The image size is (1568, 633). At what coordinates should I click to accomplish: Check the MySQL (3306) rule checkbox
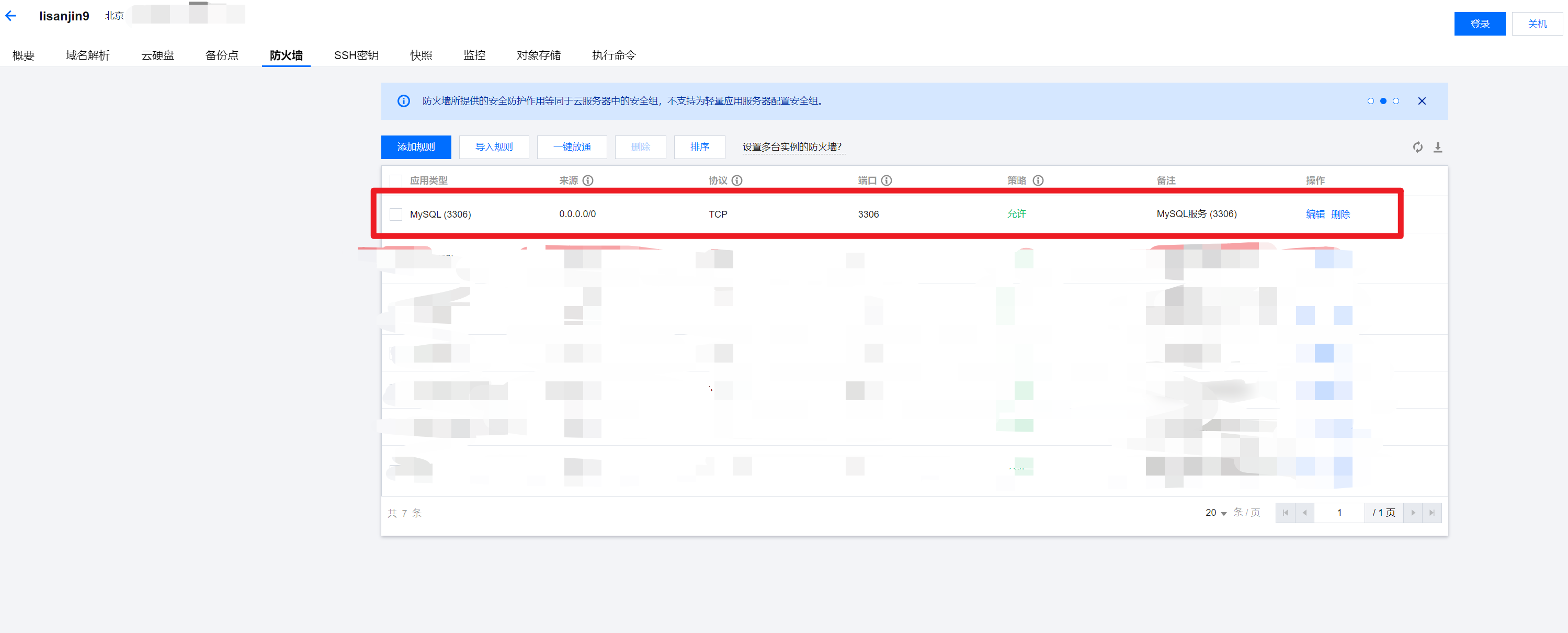pos(395,214)
